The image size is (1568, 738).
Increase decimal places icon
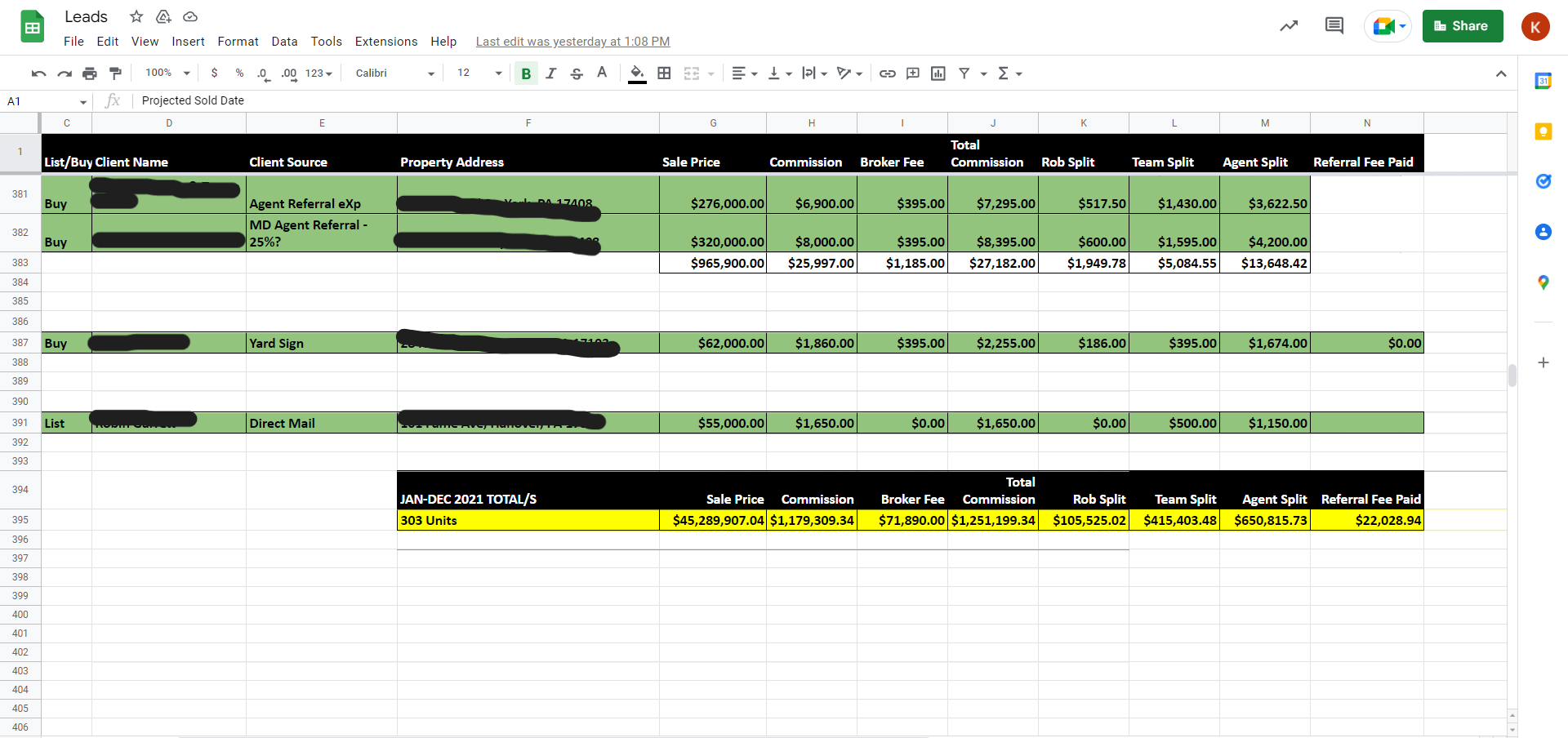[x=289, y=73]
